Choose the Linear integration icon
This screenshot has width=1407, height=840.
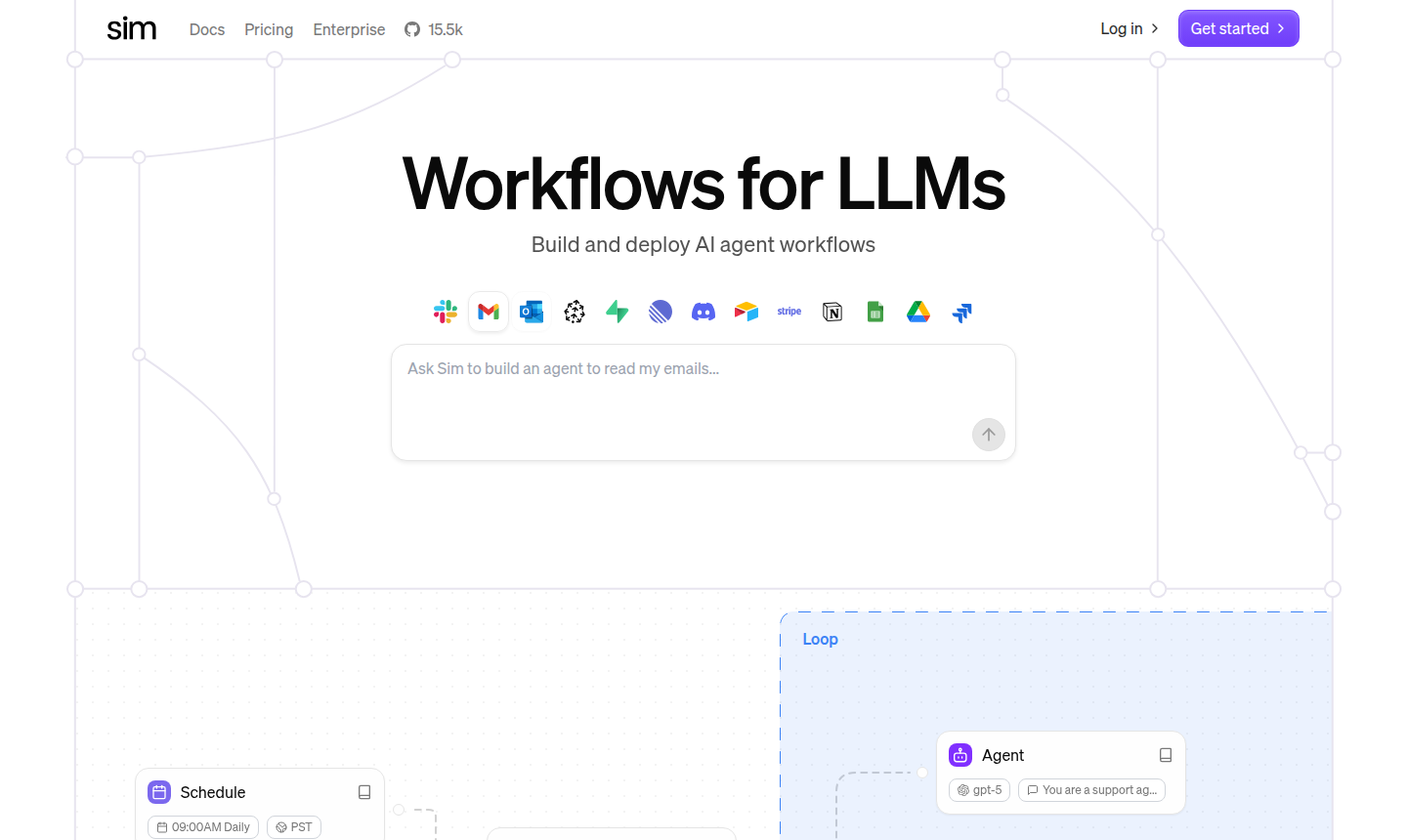(661, 312)
